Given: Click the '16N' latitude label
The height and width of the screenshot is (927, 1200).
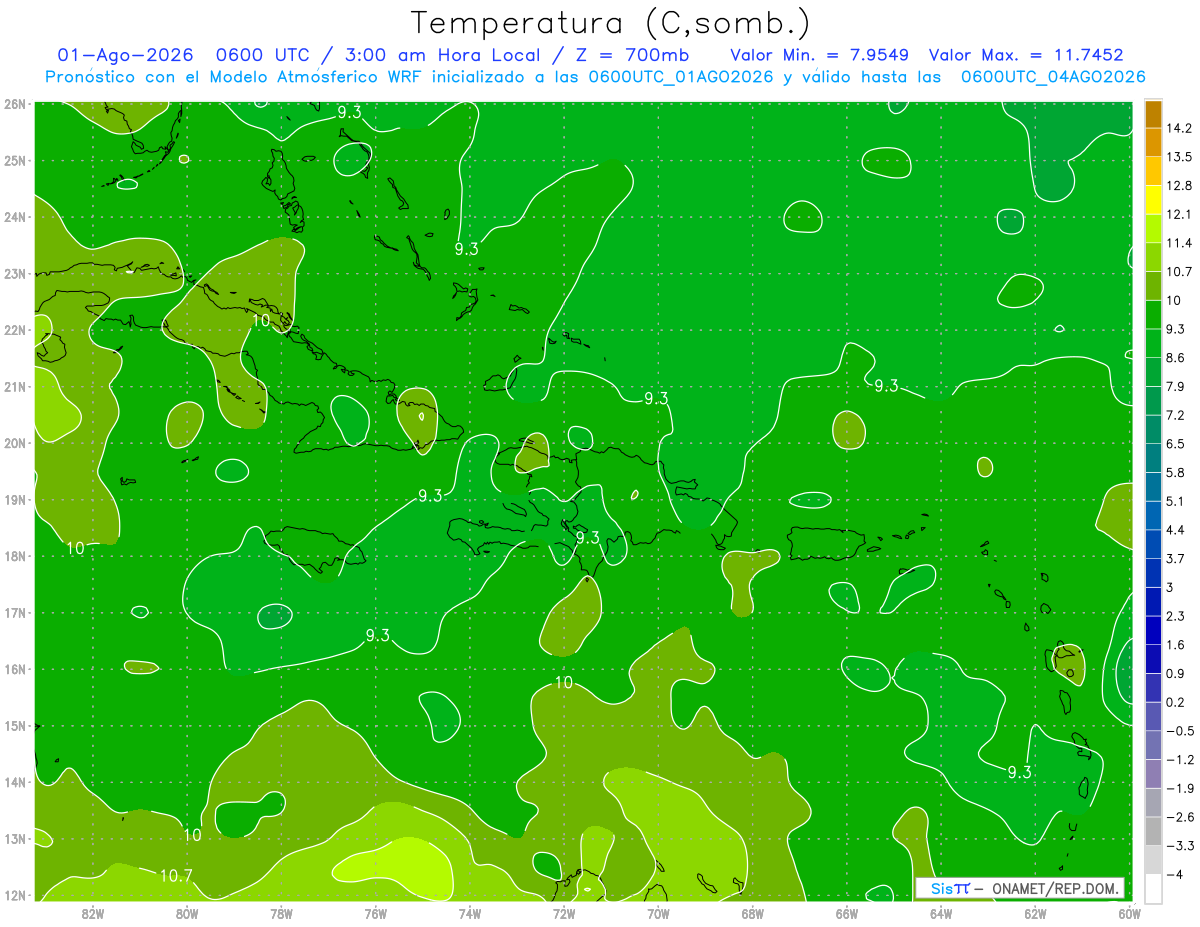Looking at the screenshot, I should 15,669.
